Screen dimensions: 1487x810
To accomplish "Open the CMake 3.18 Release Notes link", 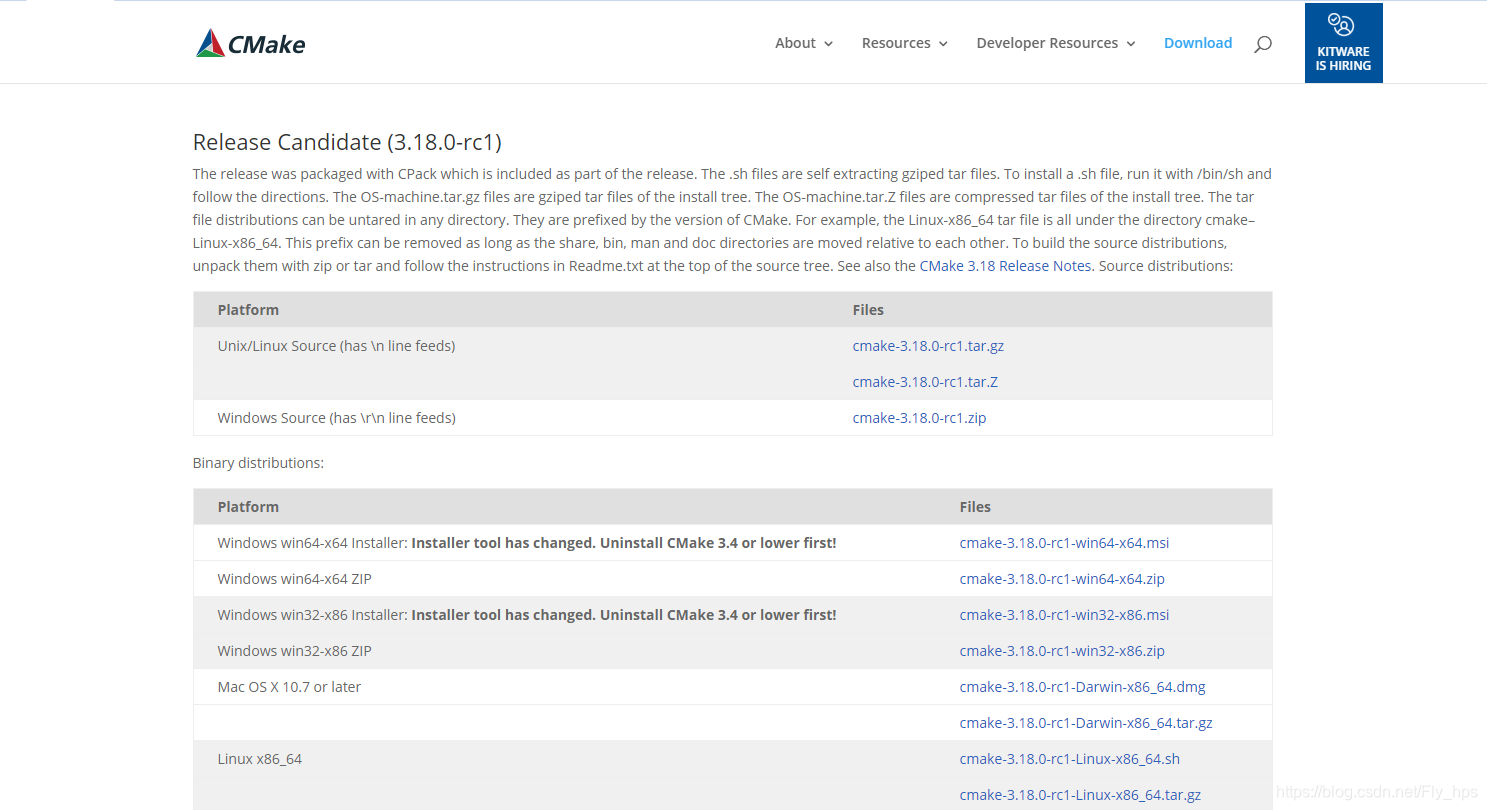I will pos(1005,266).
